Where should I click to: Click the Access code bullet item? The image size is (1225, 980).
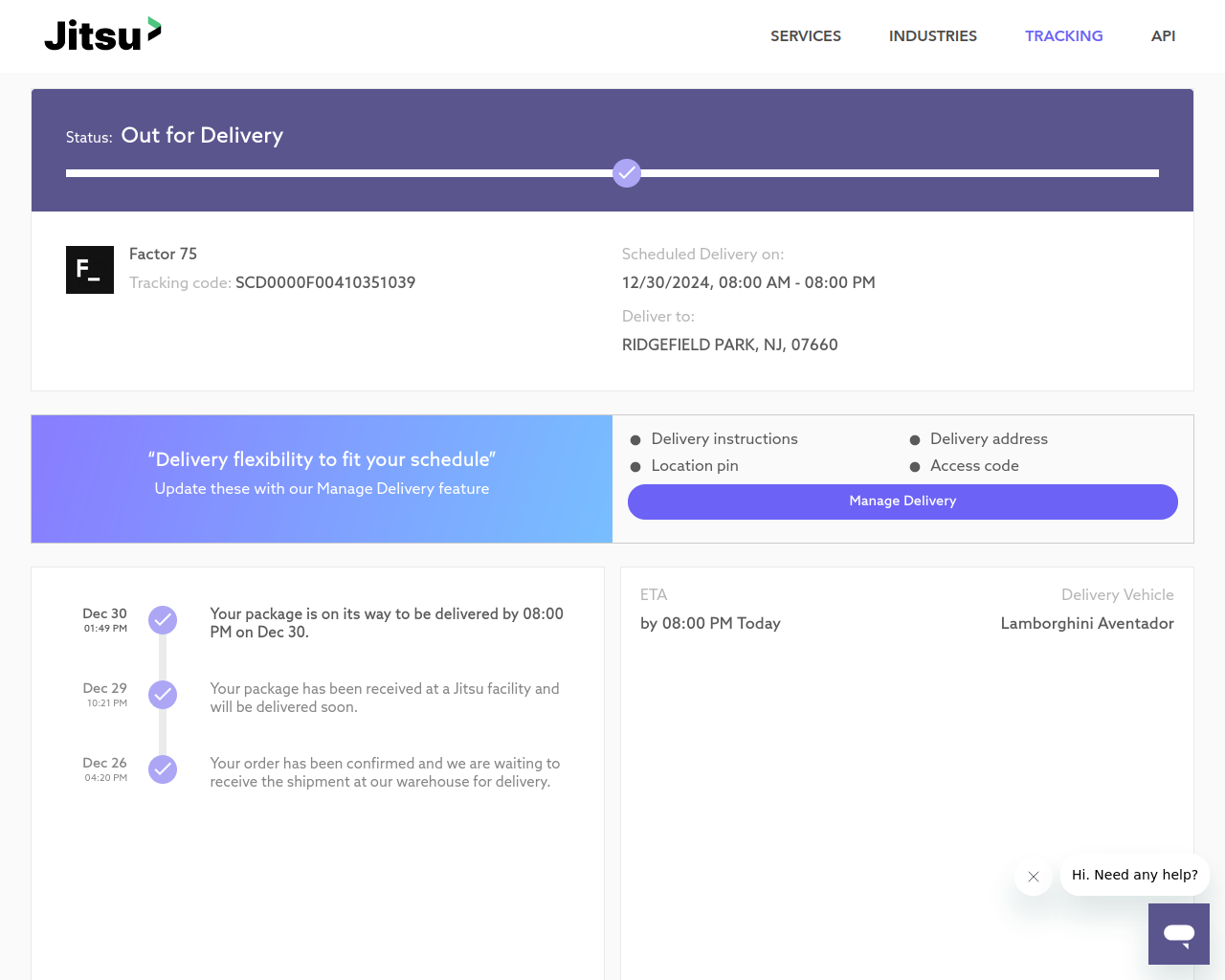point(974,465)
